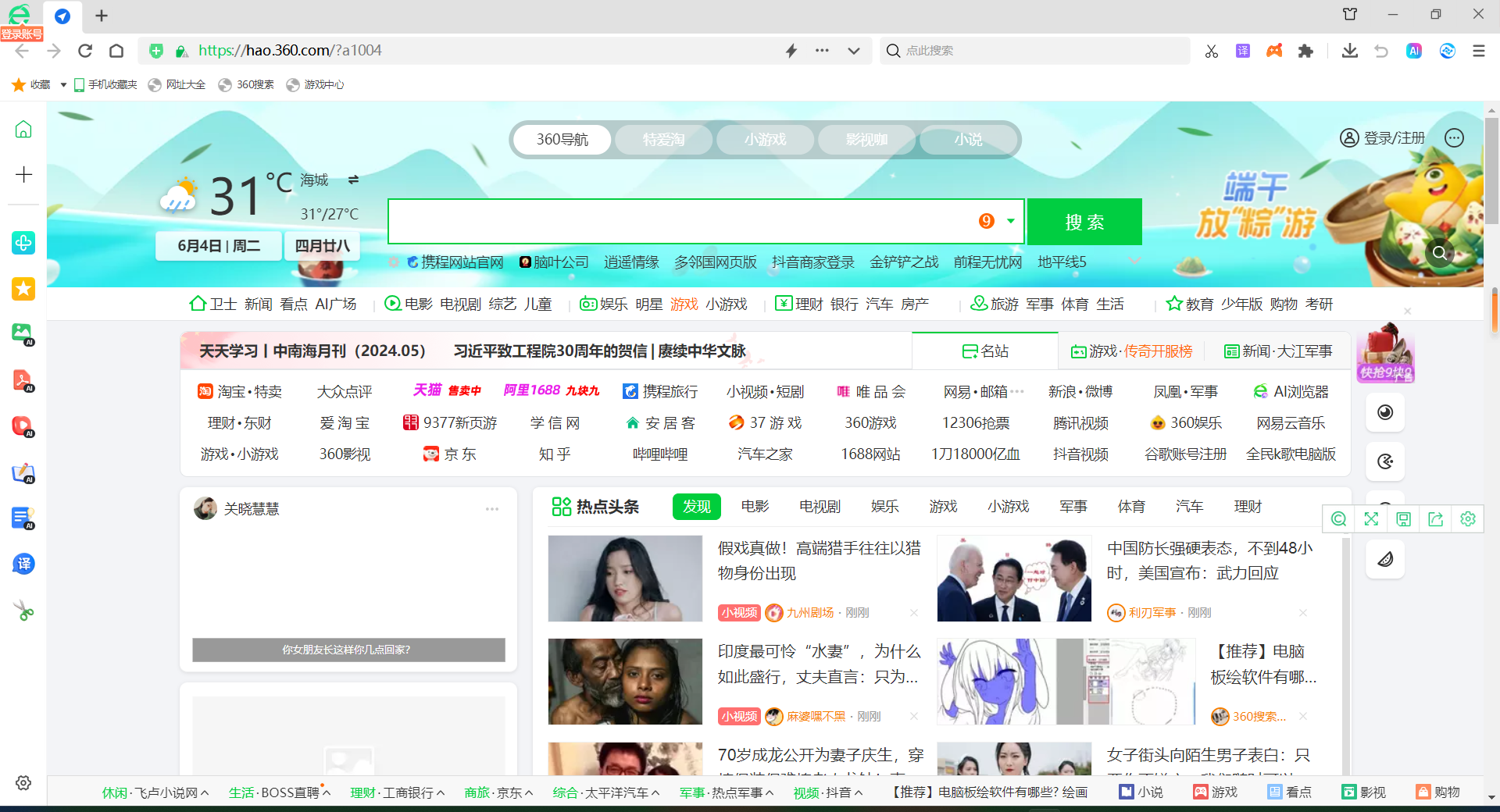
Task: Open the 12306抢票 link
Action: 976,422
